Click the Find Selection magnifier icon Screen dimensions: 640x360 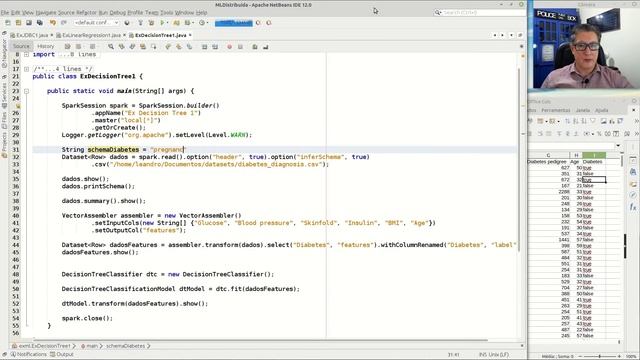click(x=111, y=47)
